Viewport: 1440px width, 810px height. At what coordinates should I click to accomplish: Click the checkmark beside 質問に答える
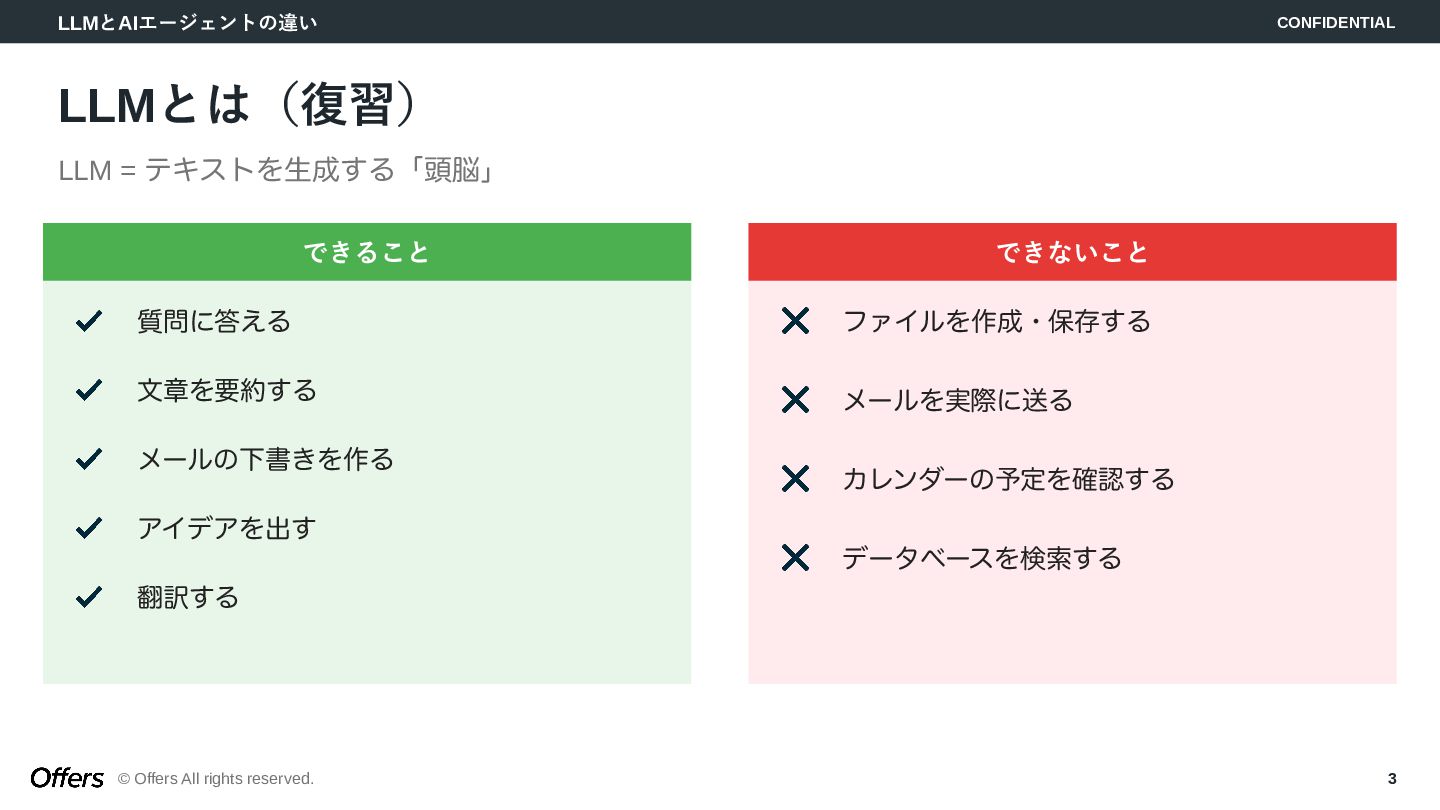[89, 321]
